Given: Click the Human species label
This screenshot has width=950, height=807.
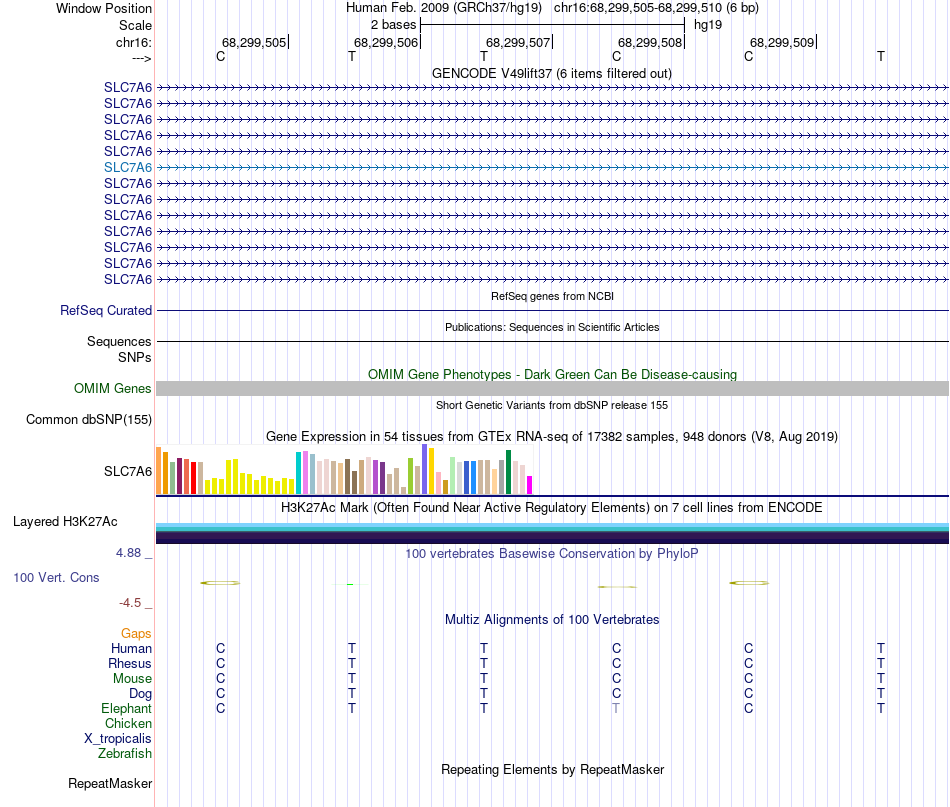Looking at the screenshot, I should tap(131, 648).
